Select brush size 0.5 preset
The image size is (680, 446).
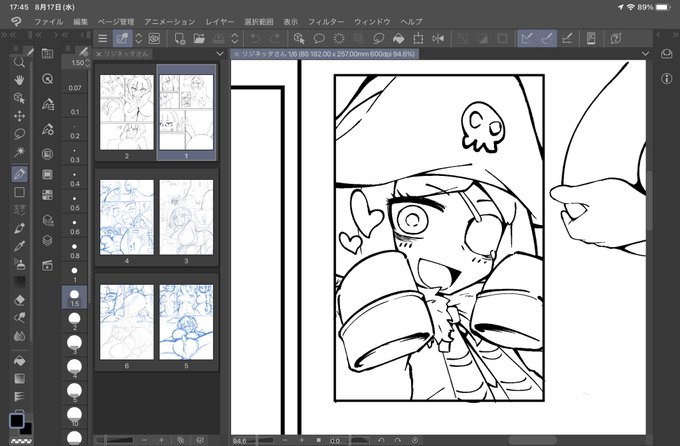coord(75,202)
